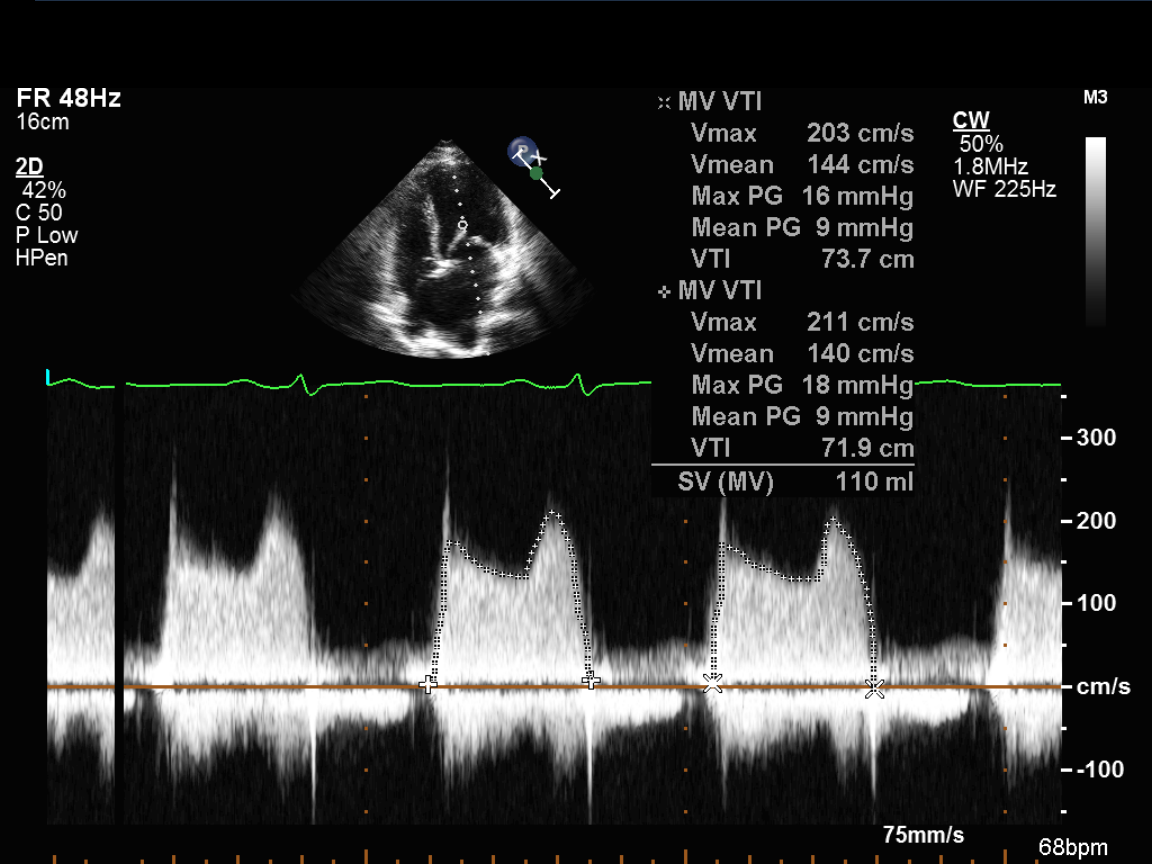Screen dimensions: 1152x864
Task: Click the 68bpm heart rate readout
Action: point(1072,848)
